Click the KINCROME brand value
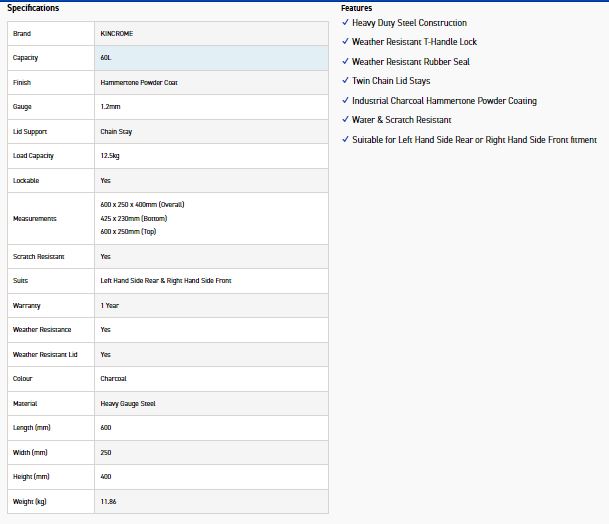This screenshot has width=609, height=524. (117, 34)
